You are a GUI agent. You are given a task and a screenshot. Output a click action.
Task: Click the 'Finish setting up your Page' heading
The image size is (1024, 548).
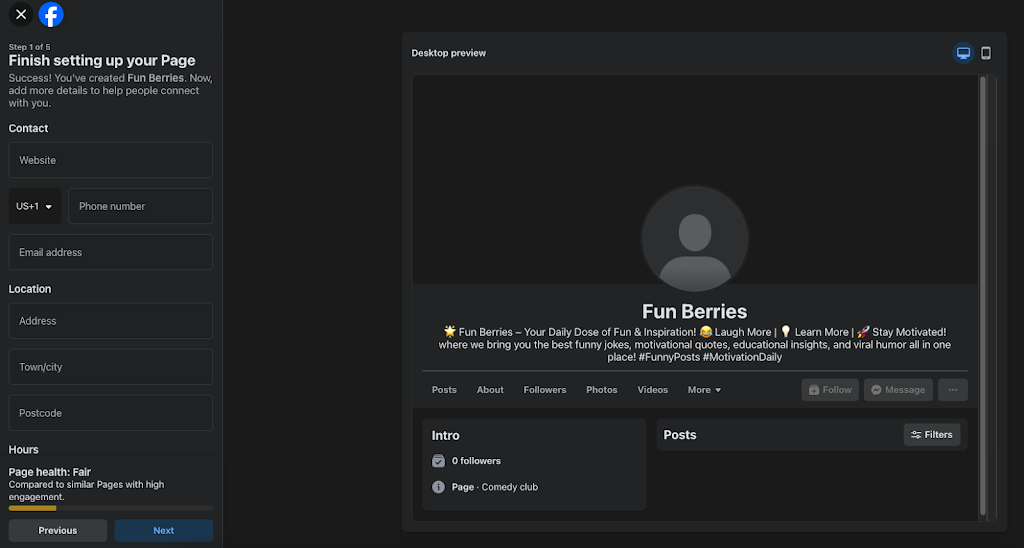coord(102,61)
